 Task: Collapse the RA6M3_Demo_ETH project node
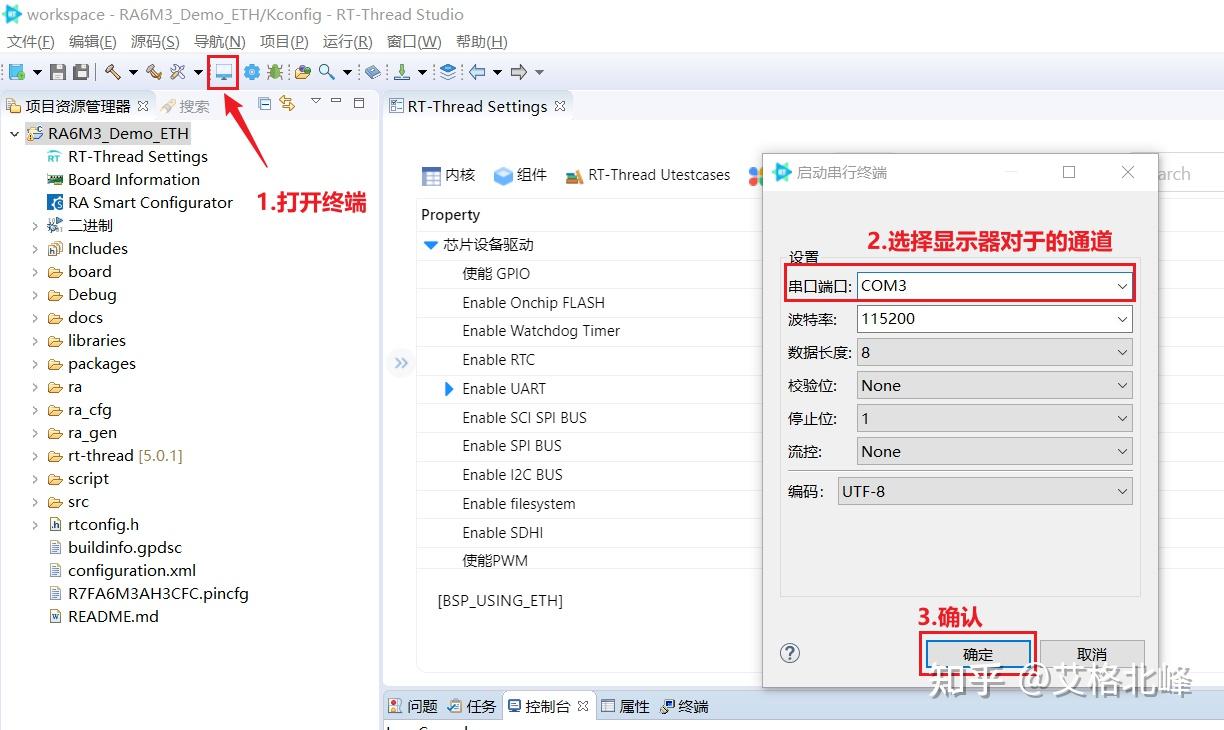[x=14, y=134]
